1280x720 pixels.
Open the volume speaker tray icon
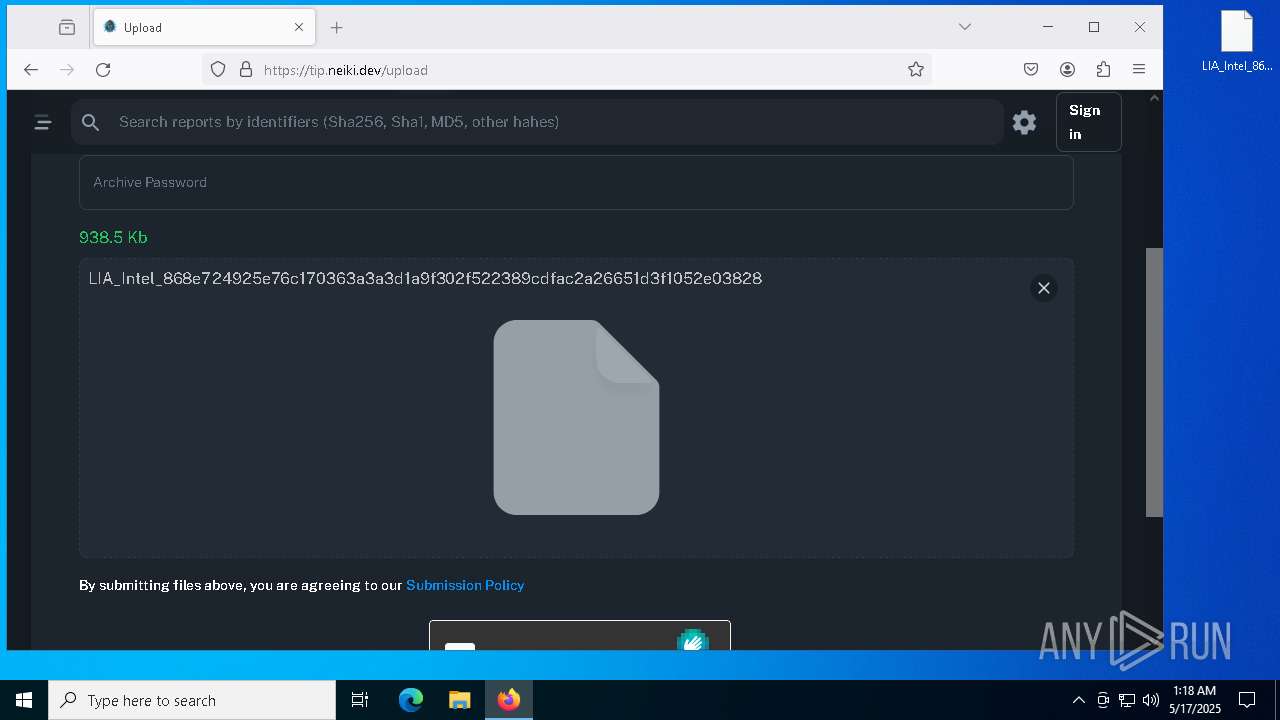point(1150,700)
